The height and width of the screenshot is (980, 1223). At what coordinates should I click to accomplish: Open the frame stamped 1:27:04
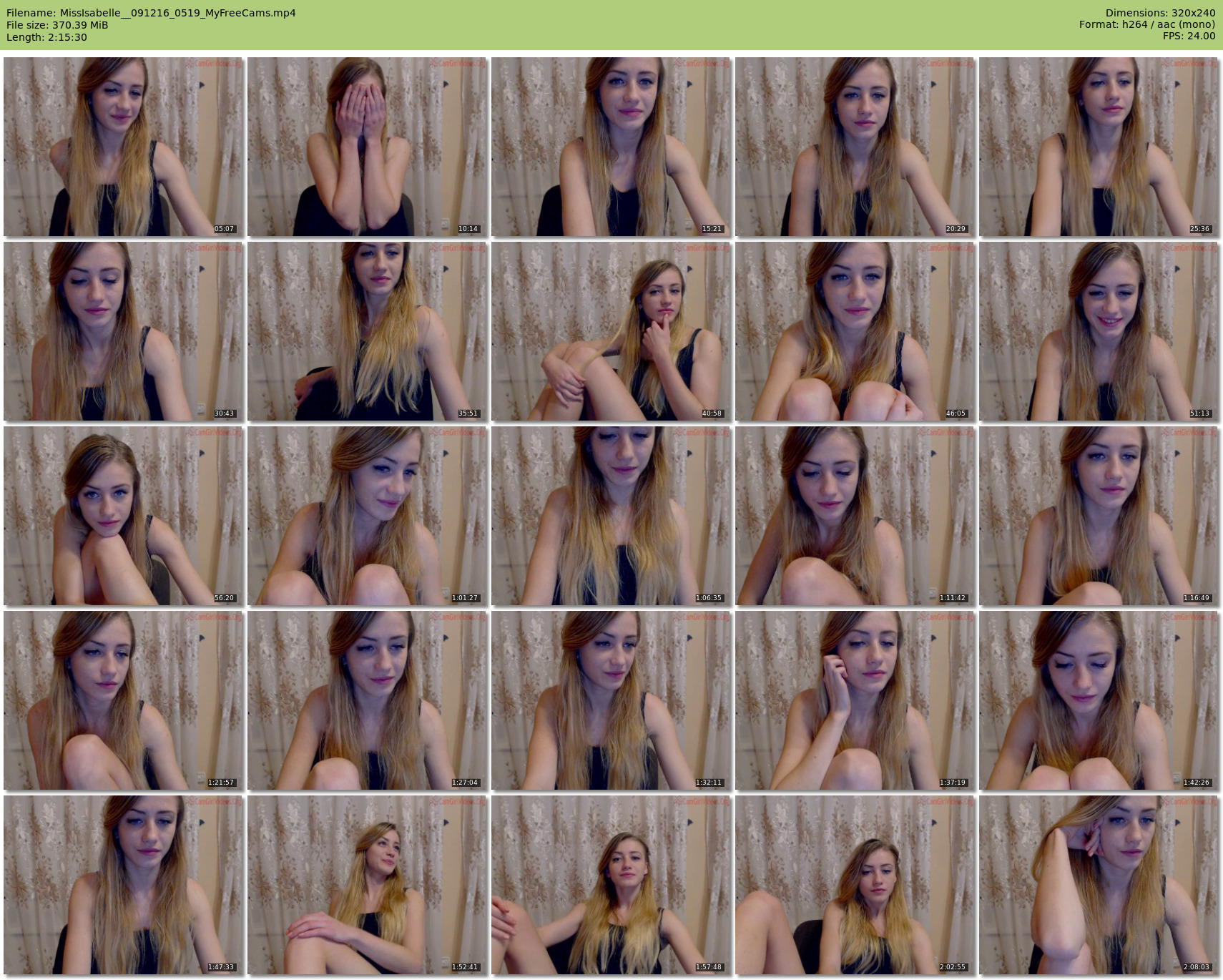pos(367,700)
